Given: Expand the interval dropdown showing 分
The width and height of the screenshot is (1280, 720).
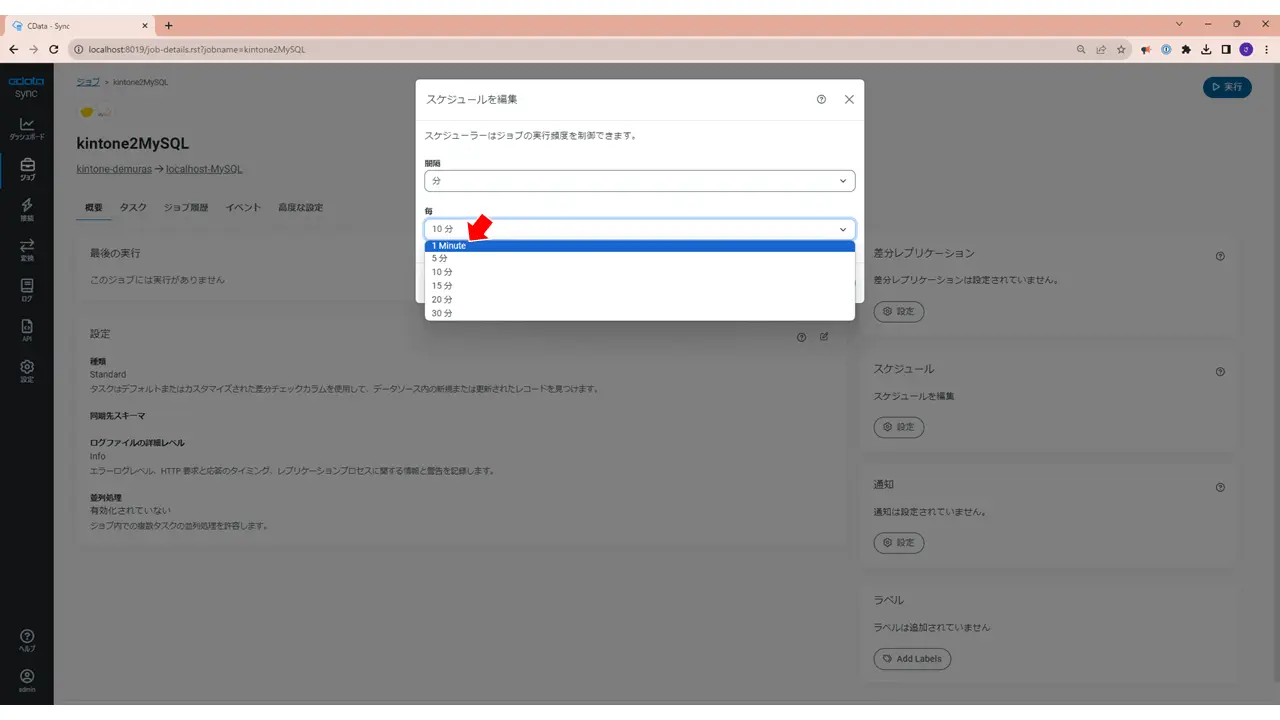Looking at the screenshot, I should [640, 181].
